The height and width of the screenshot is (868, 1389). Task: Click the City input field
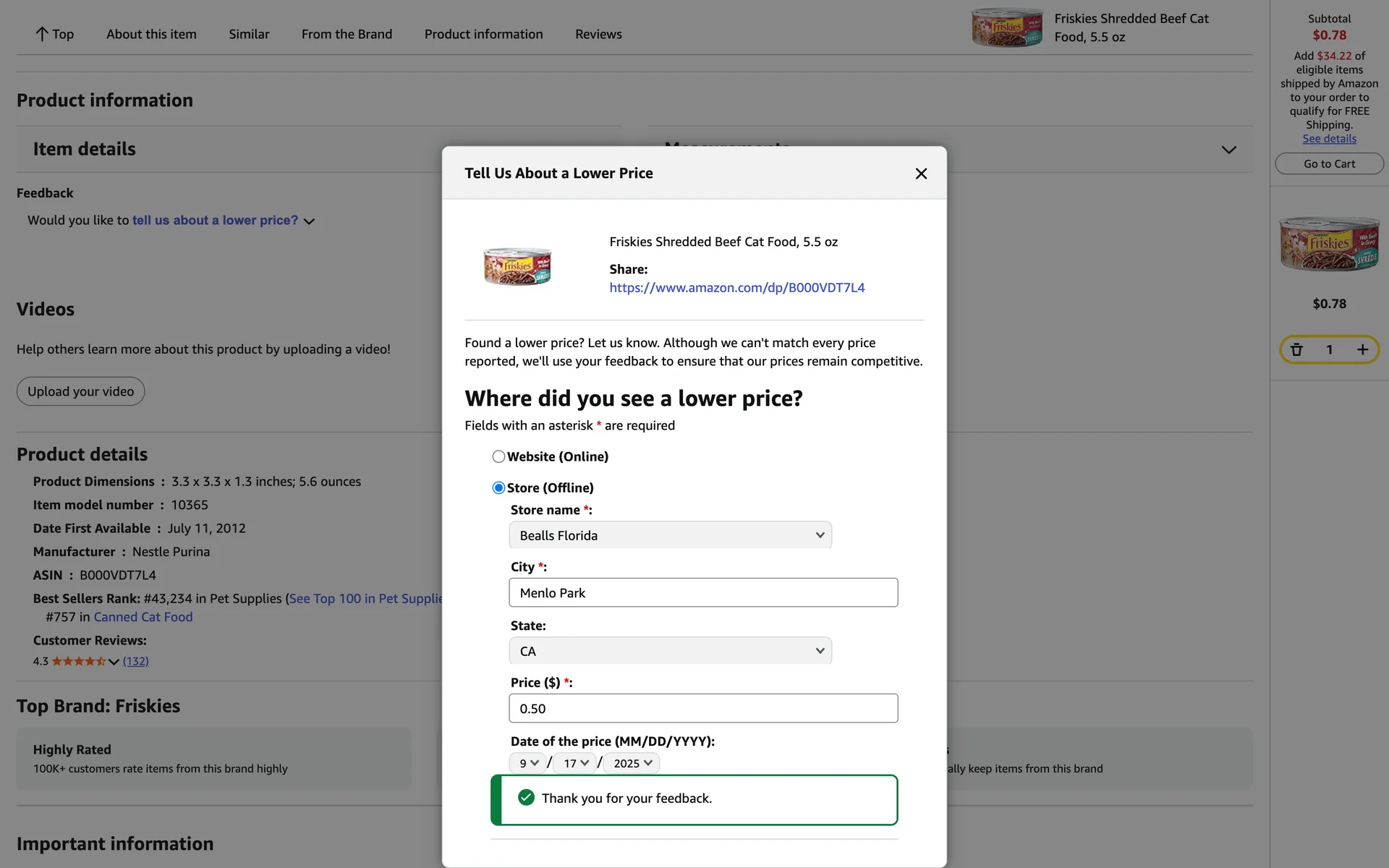click(703, 592)
